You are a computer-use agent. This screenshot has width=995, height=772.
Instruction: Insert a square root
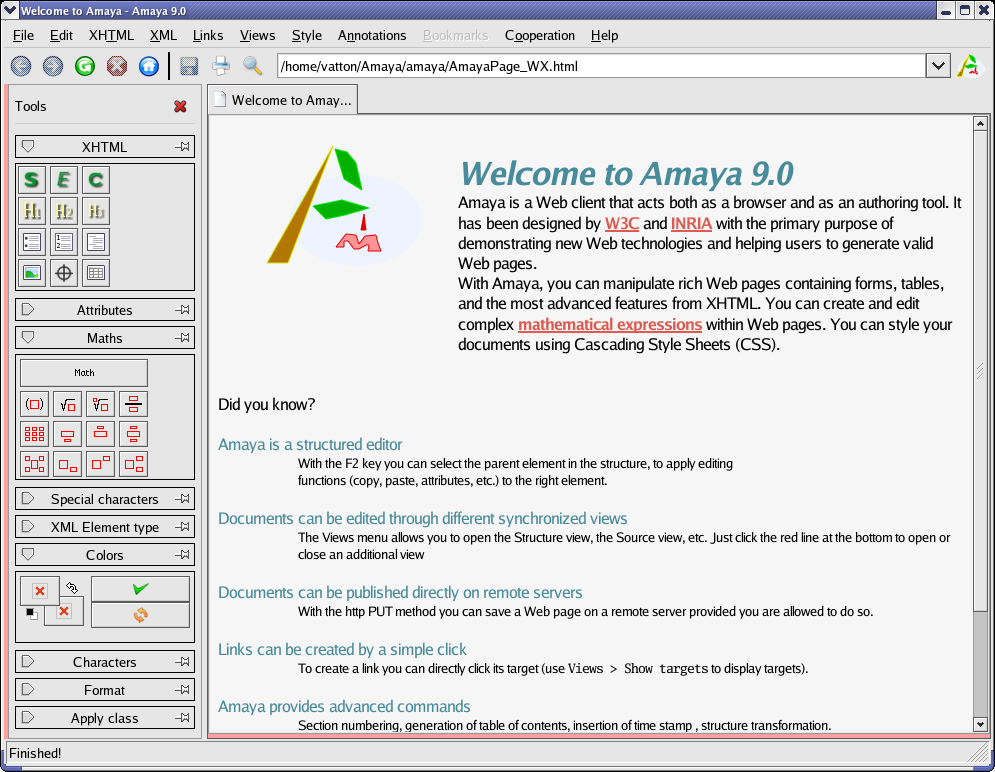coord(67,404)
